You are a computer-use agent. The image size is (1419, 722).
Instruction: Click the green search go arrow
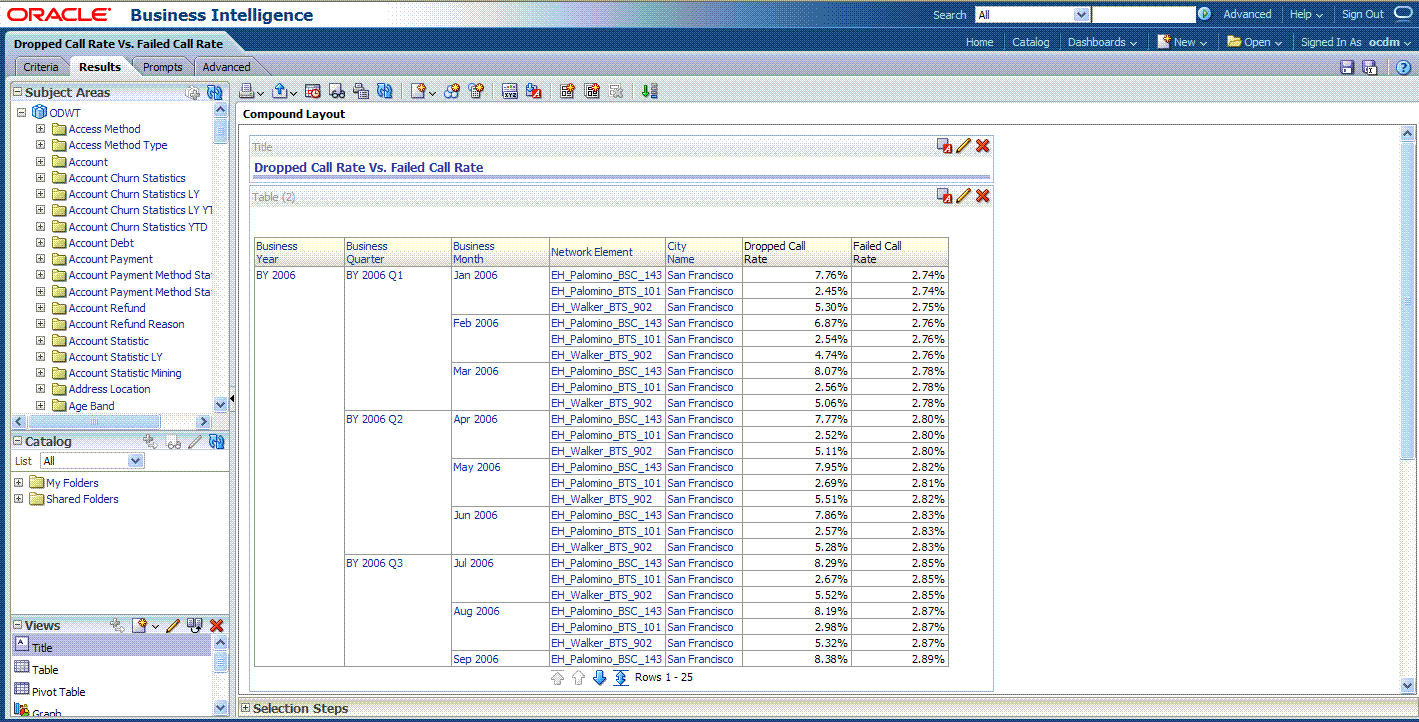[1204, 14]
